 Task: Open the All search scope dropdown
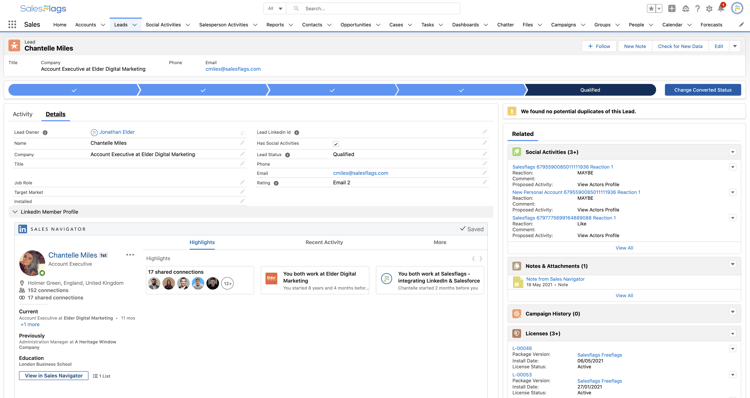click(275, 9)
